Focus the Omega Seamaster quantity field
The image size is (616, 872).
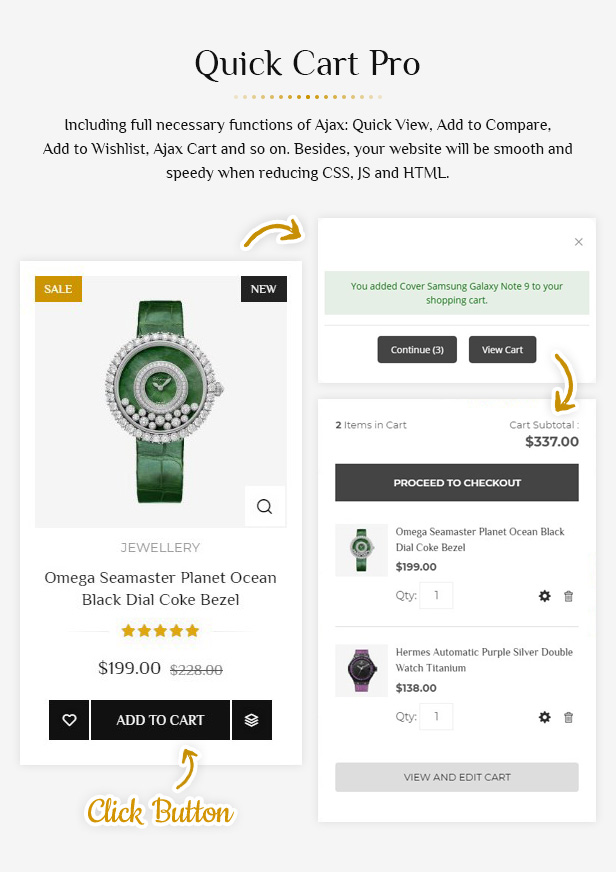(436, 596)
